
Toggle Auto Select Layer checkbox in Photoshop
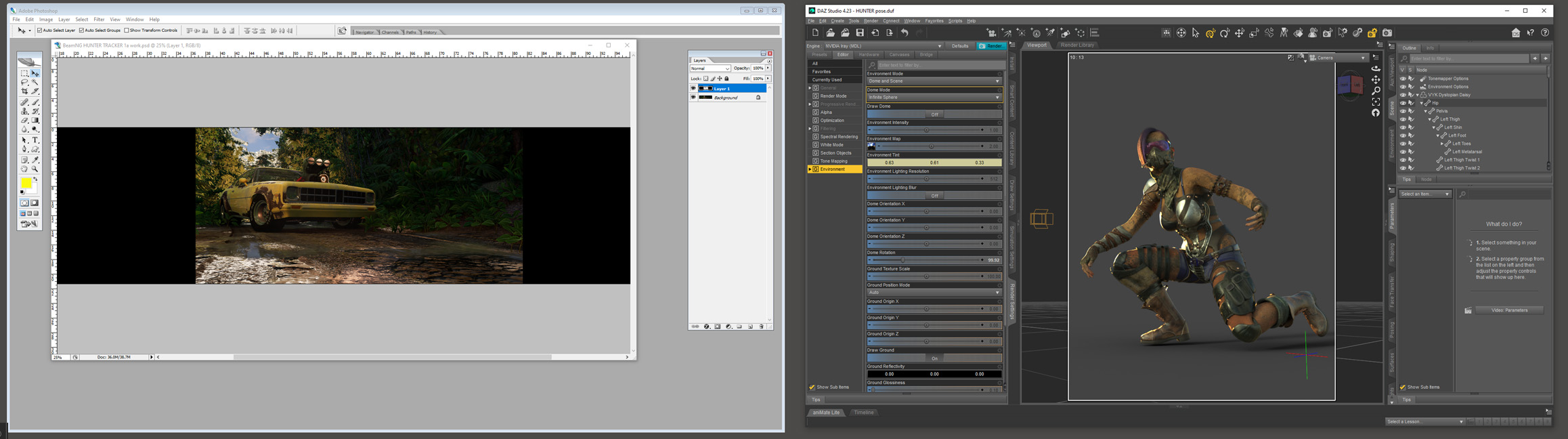40,30
